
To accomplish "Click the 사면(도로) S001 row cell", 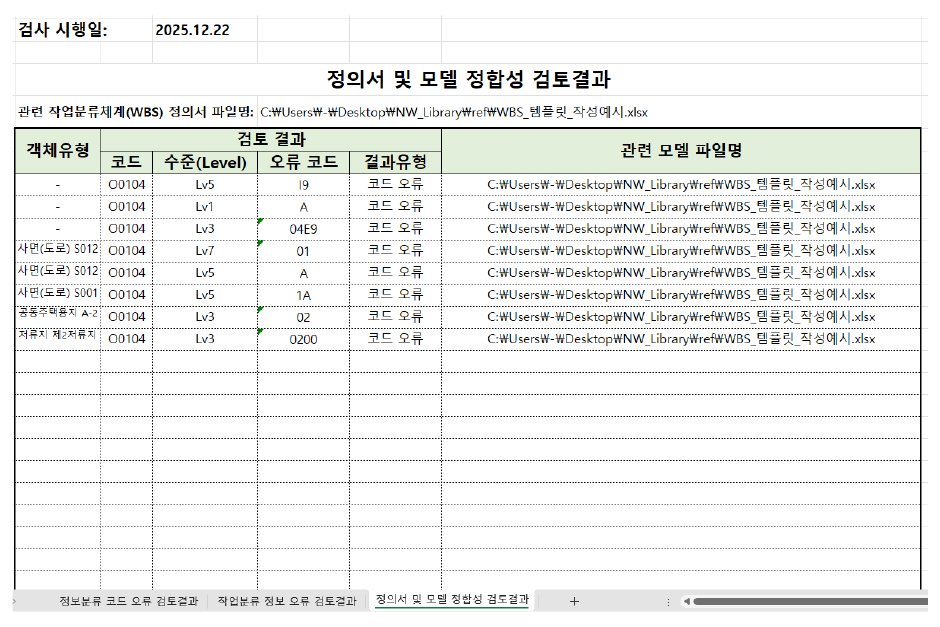I will pos(55,292).
